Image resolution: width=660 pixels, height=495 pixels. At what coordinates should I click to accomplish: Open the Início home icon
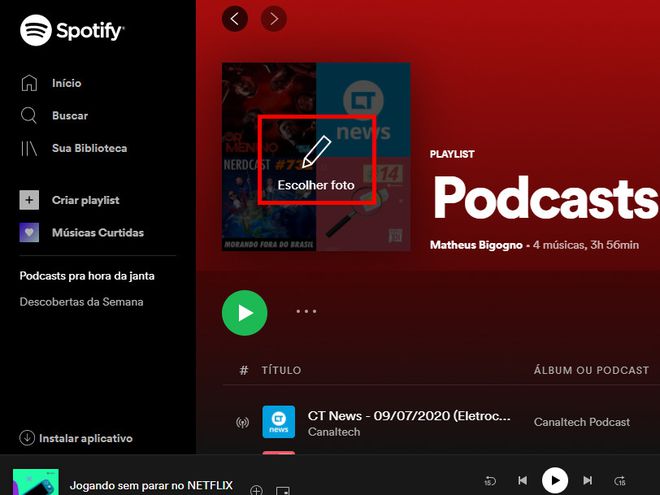(29, 83)
